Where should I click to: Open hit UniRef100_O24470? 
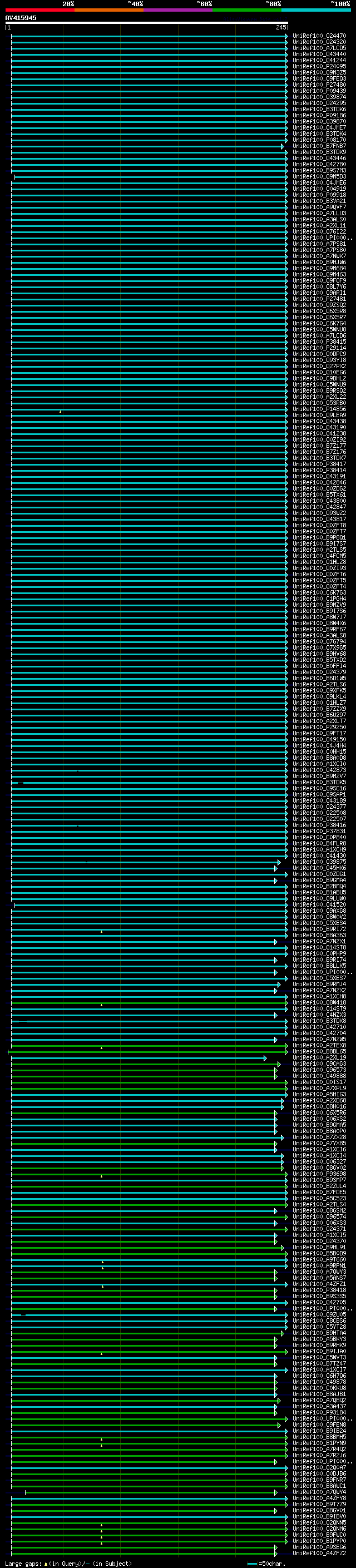[x=319, y=36]
